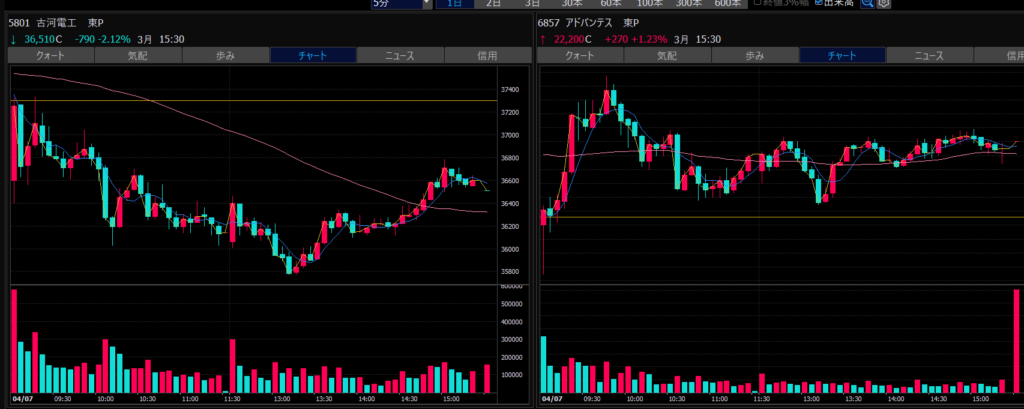Open the クォート tab for 古河電工
This screenshot has width=1024, height=409.
click(x=50, y=56)
